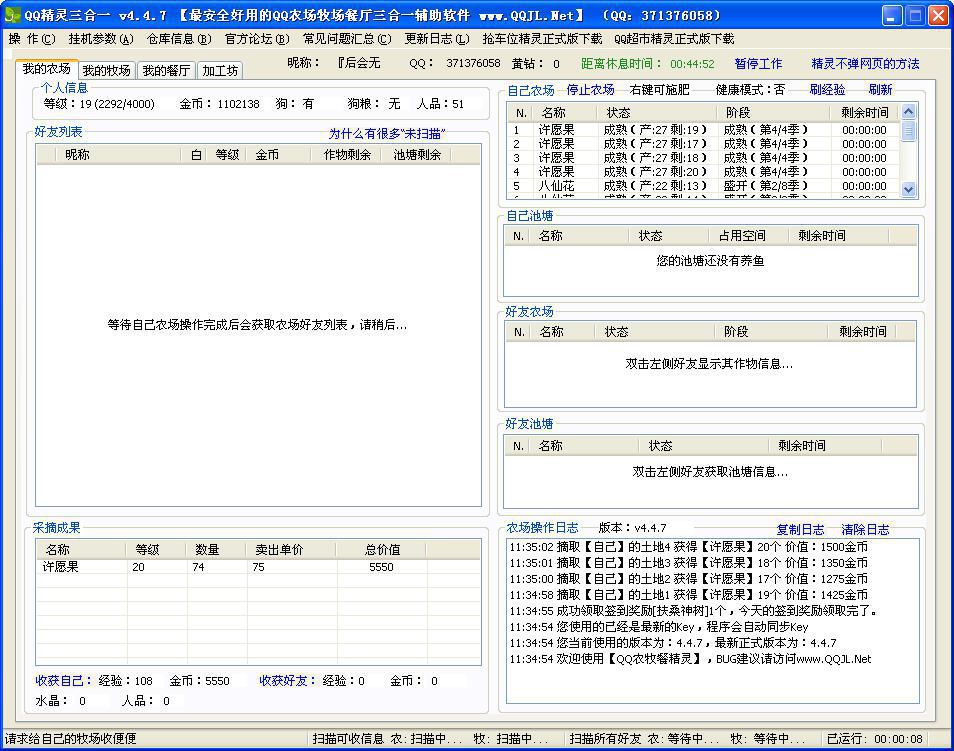This screenshot has width=954, height=751.
Task: Click 已运行 00:00:08 in status bar
Action: click(874, 739)
